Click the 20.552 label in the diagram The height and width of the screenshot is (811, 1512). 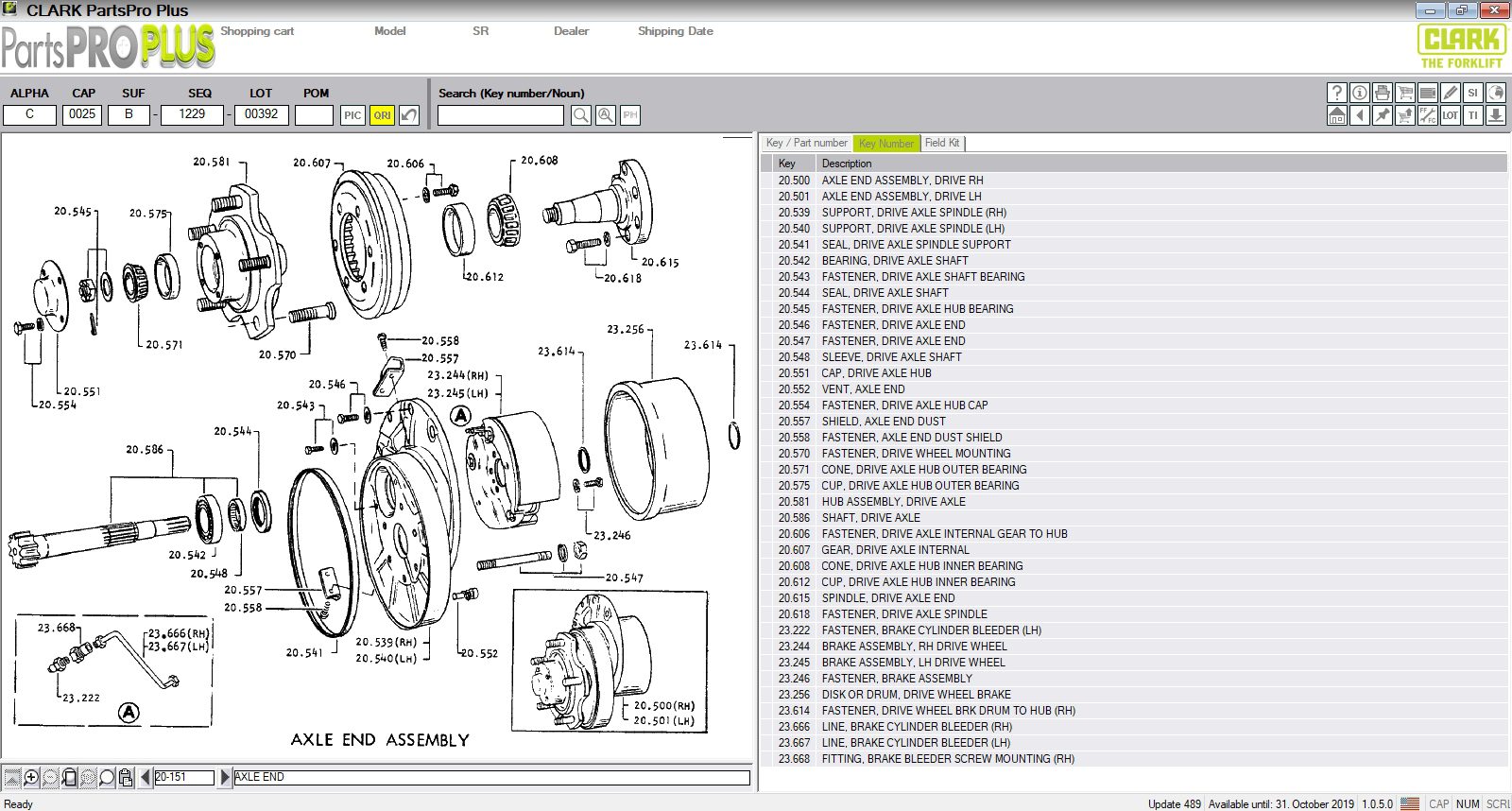click(479, 653)
